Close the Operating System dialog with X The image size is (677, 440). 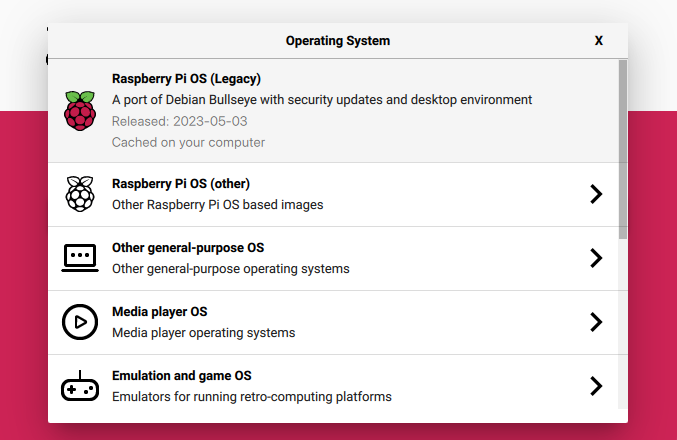[x=598, y=41]
